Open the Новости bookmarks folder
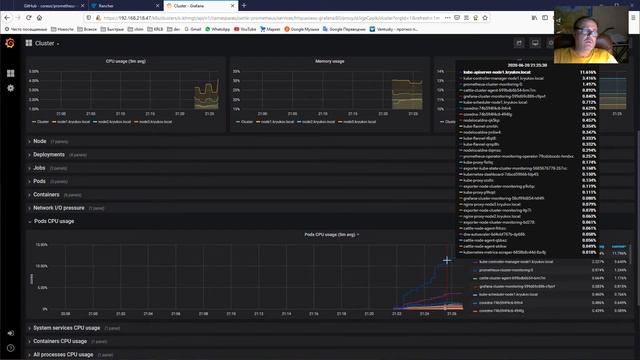 [62, 29]
